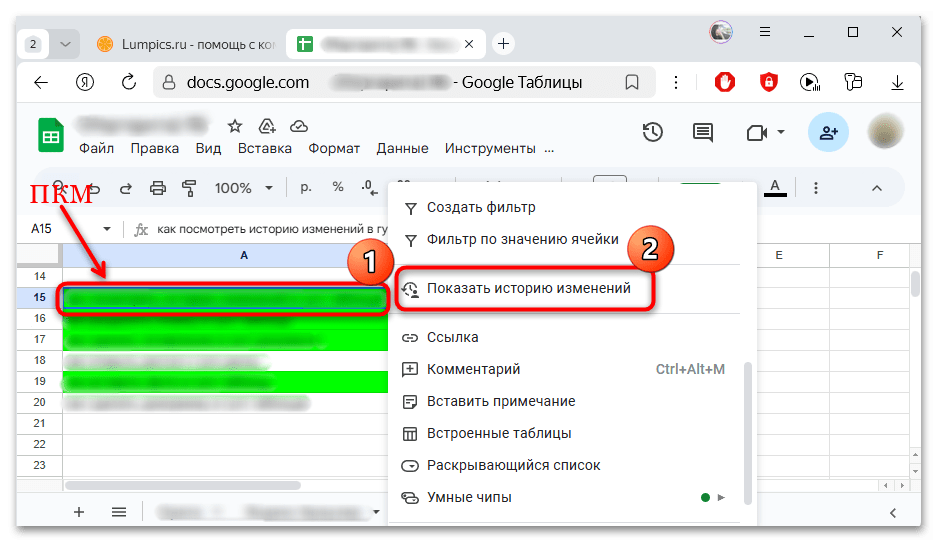Image resolution: width=937 pixels, height=542 pixels.
Task: Star the document title
Action: [x=235, y=126]
